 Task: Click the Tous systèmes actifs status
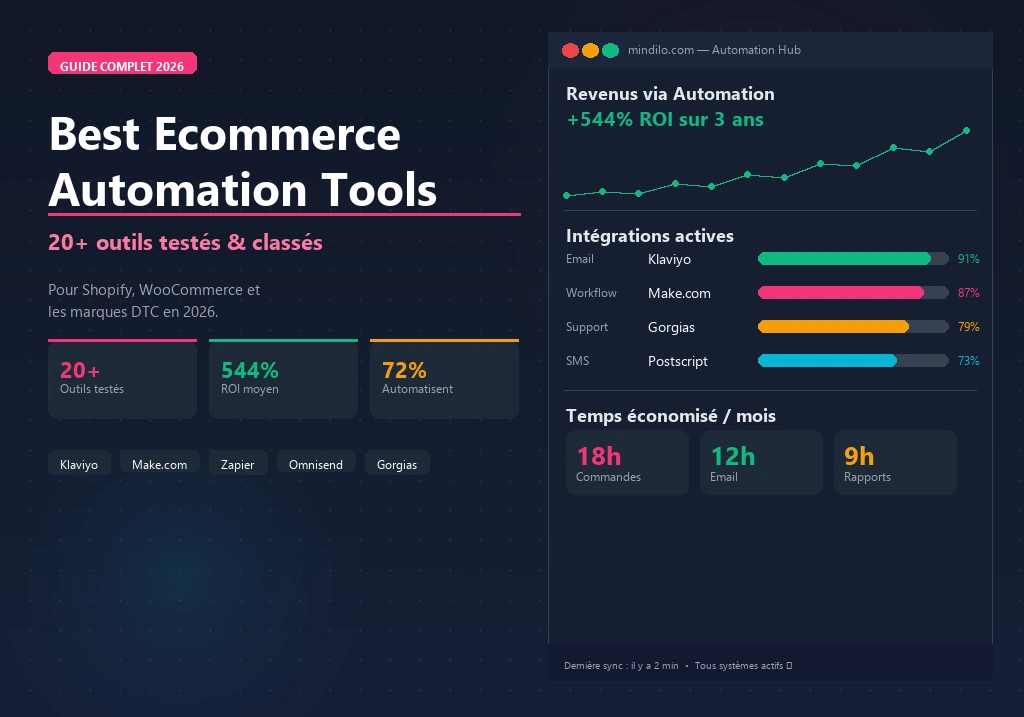(x=743, y=665)
